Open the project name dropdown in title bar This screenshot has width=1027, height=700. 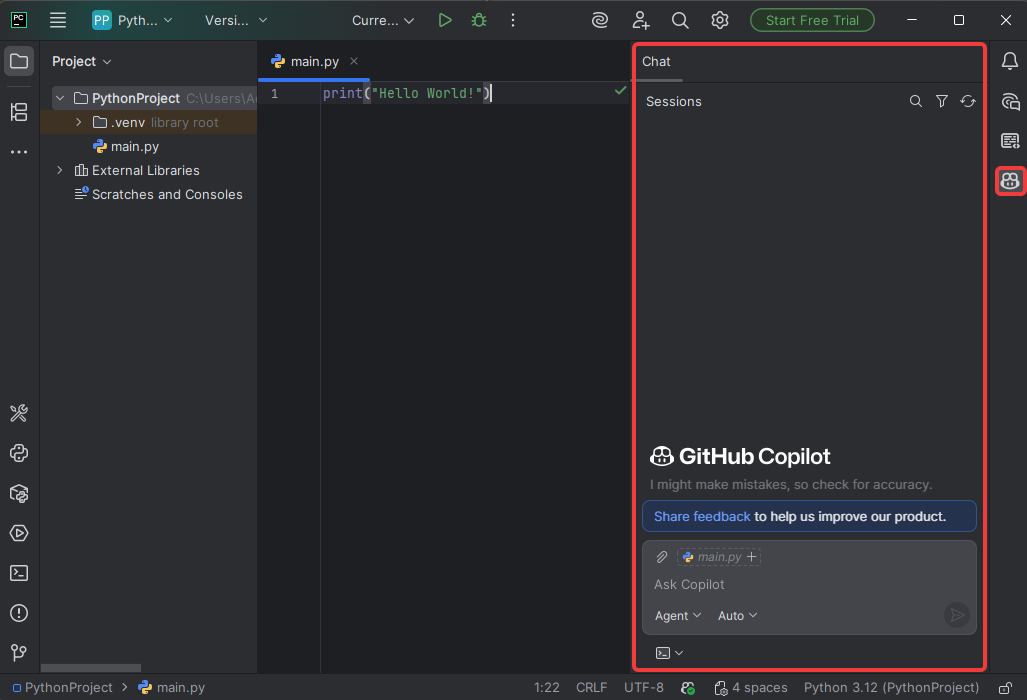coord(132,20)
